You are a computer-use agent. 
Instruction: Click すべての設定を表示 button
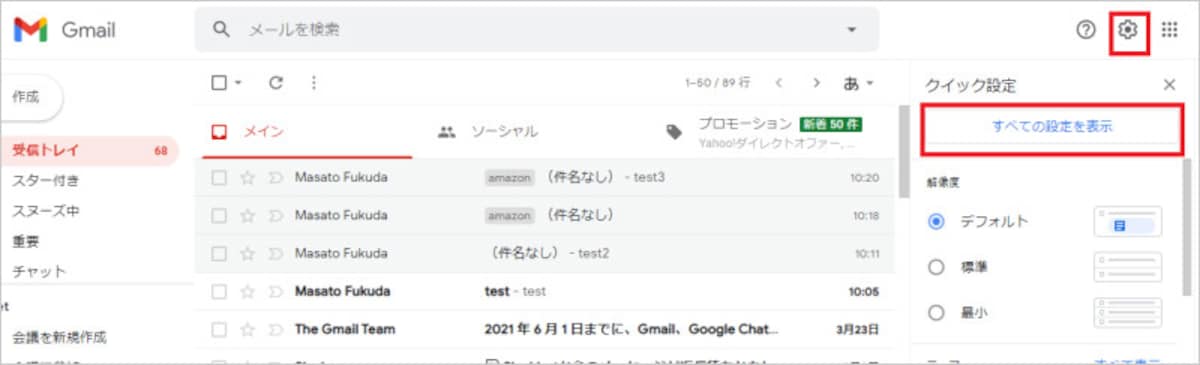point(1052,127)
